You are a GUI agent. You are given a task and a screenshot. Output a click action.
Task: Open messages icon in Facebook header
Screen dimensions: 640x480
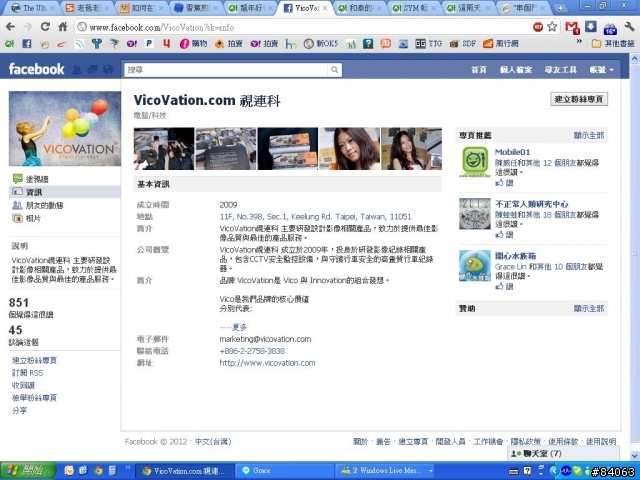[x=92, y=70]
